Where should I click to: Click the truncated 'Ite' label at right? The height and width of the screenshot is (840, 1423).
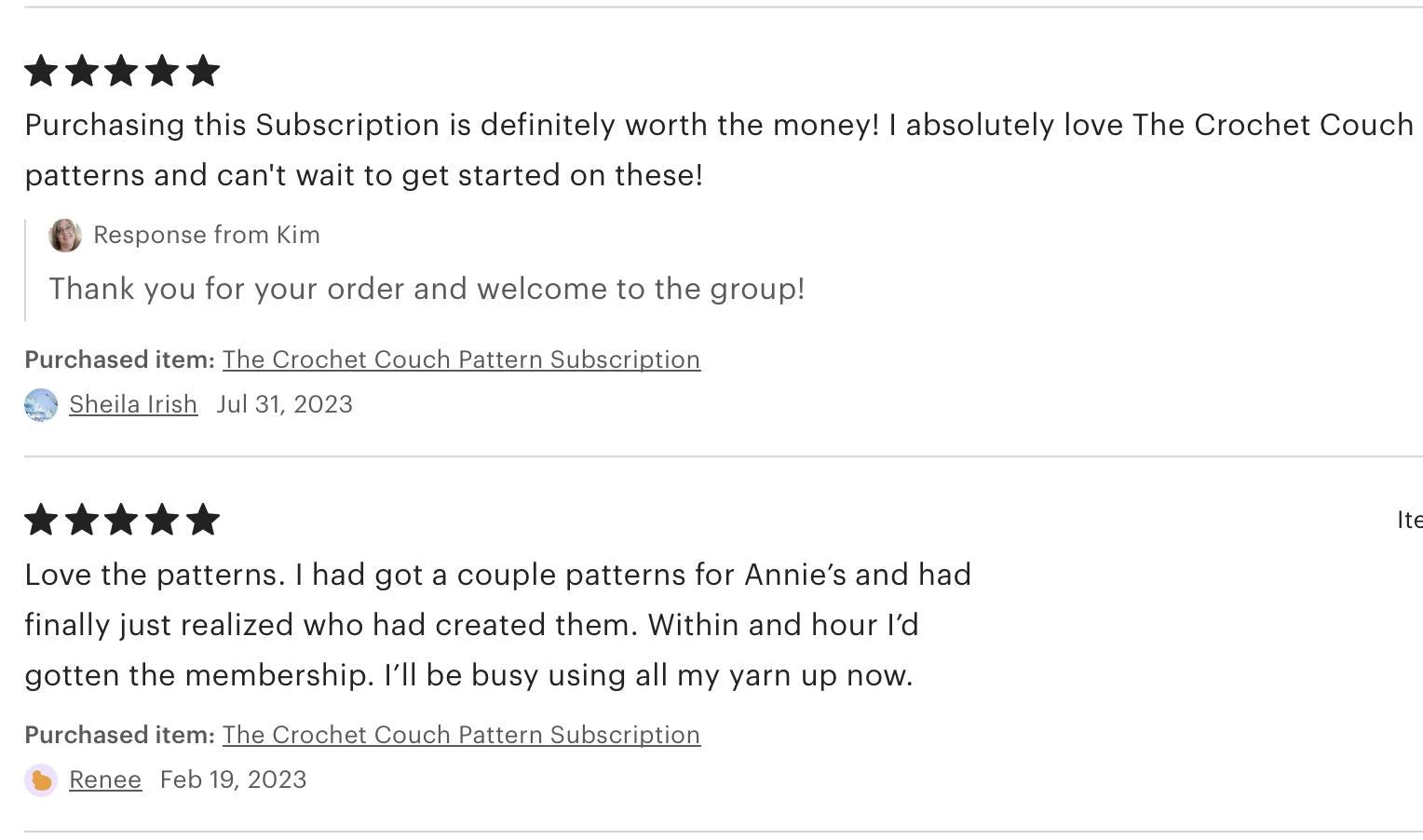[x=1409, y=520]
